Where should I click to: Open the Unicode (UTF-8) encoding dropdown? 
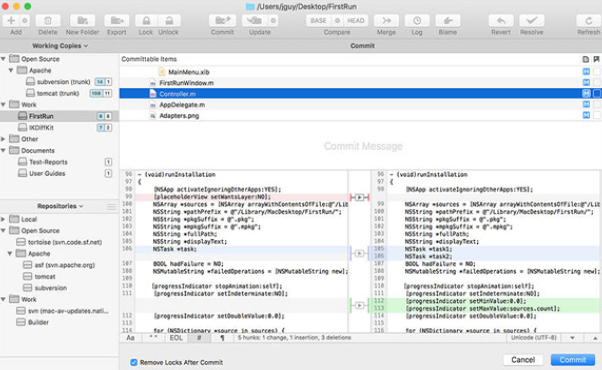(534, 338)
